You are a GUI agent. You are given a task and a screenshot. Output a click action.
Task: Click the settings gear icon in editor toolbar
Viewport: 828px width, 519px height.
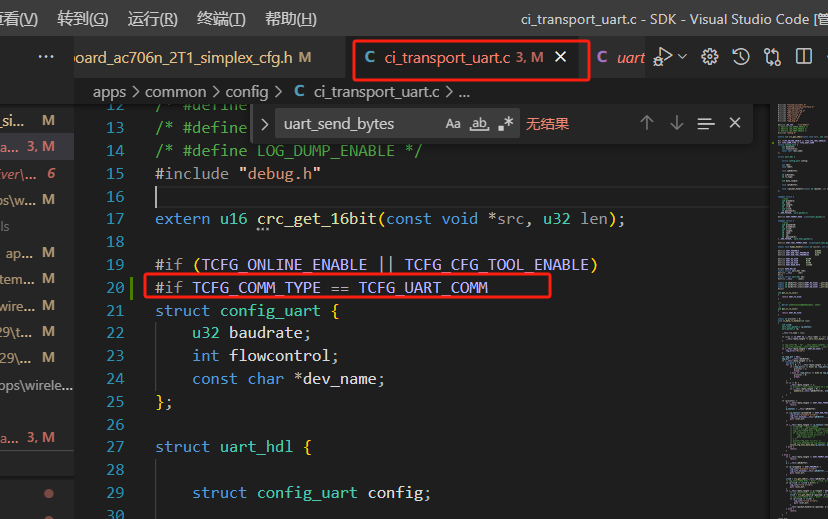pos(710,56)
